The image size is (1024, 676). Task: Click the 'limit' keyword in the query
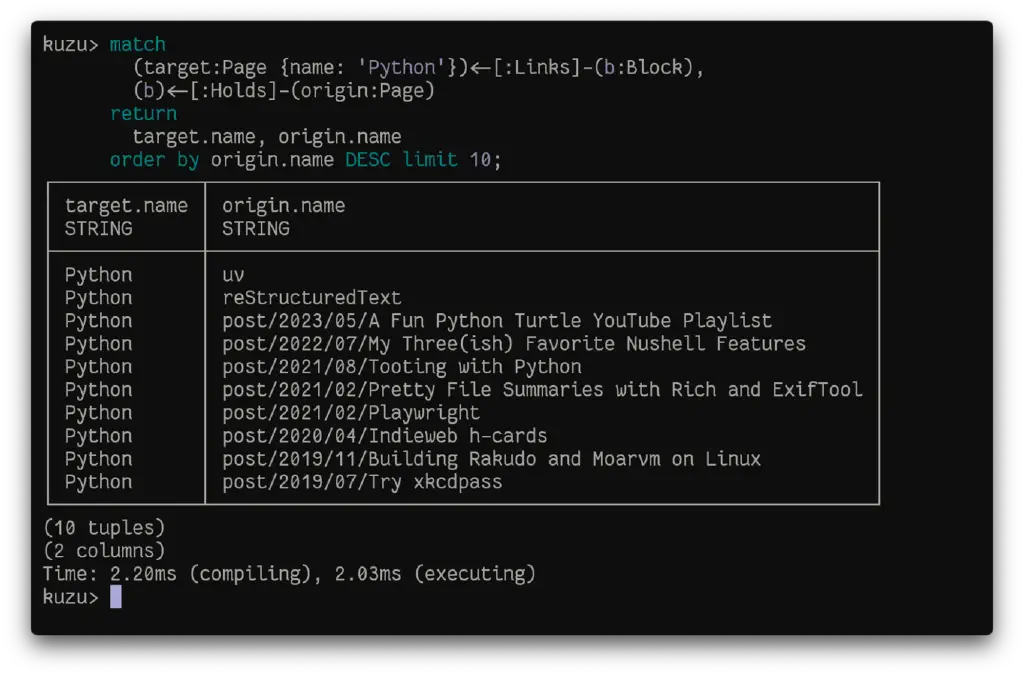coord(429,159)
